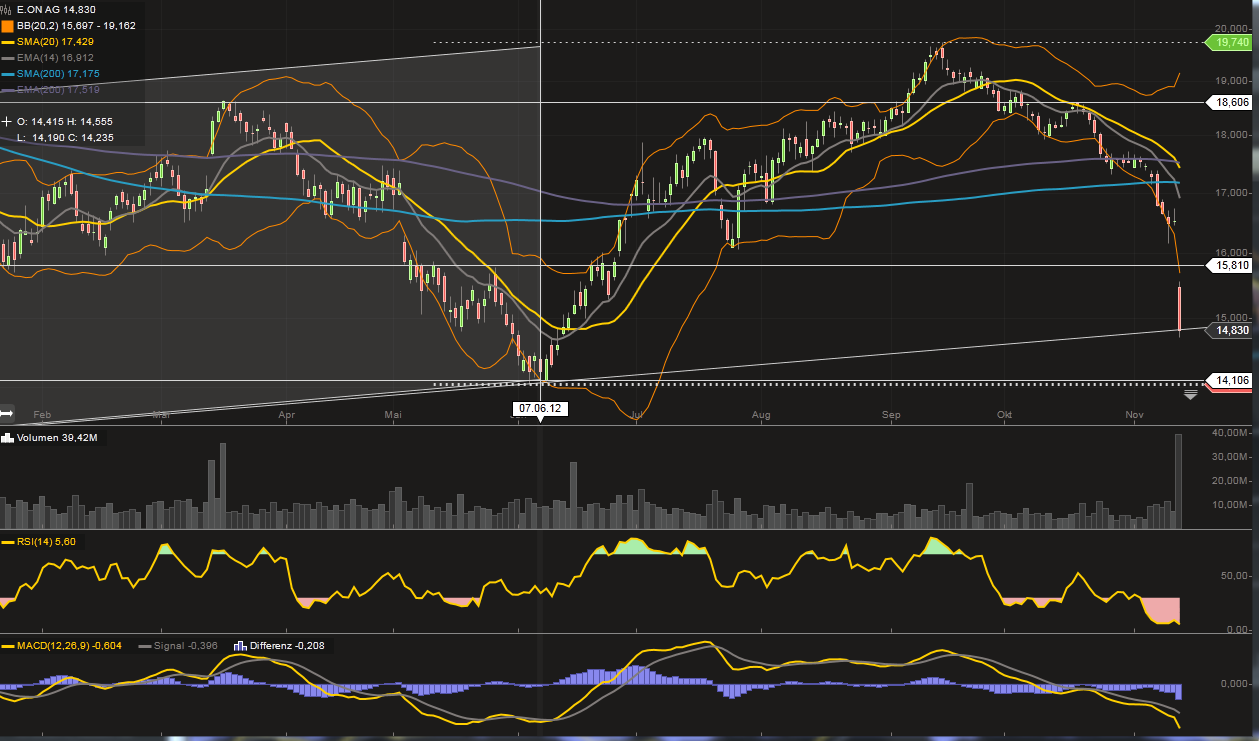Screen dimensions: 1259x741
Task: Click the 50,00 RSI axis label
Action: [1232, 576]
